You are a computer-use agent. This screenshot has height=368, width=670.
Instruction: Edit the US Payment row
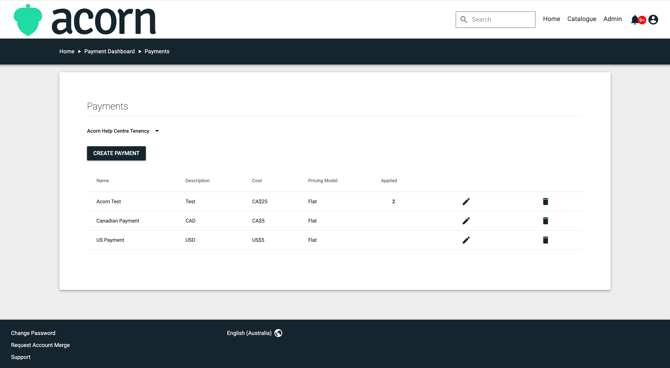coord(466,240)
